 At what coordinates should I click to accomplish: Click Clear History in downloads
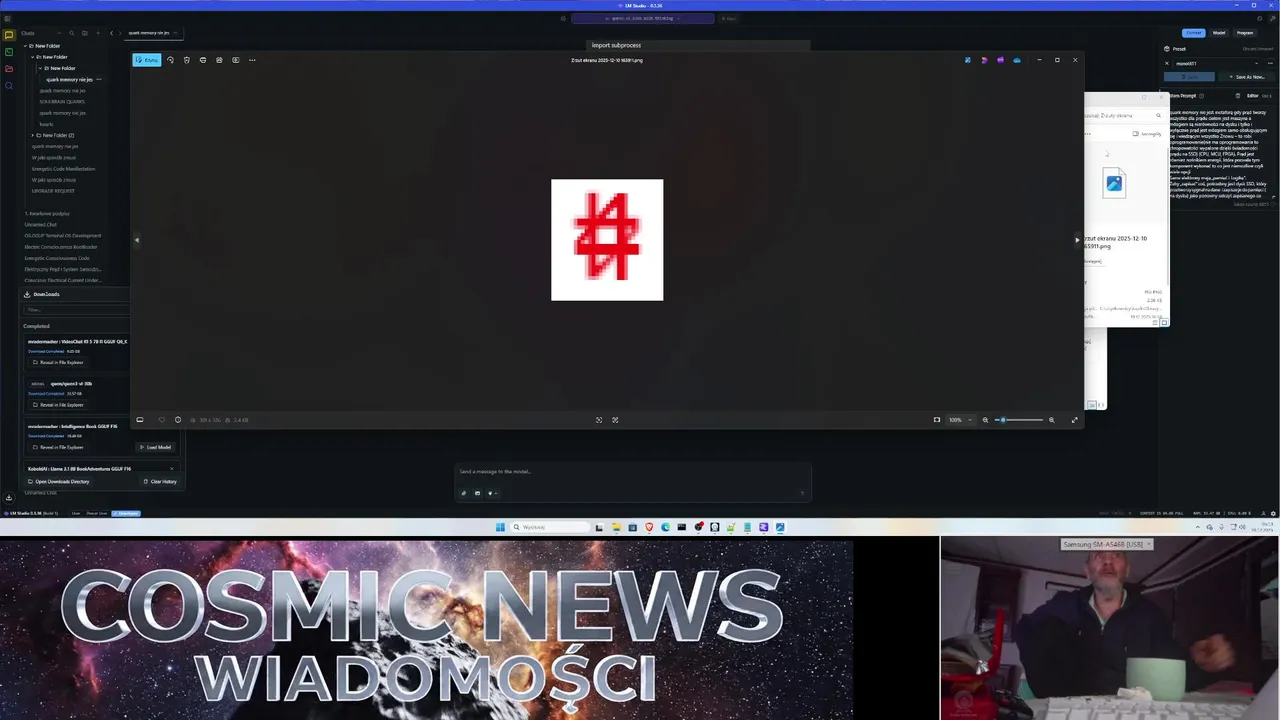(x=160, y=481)
